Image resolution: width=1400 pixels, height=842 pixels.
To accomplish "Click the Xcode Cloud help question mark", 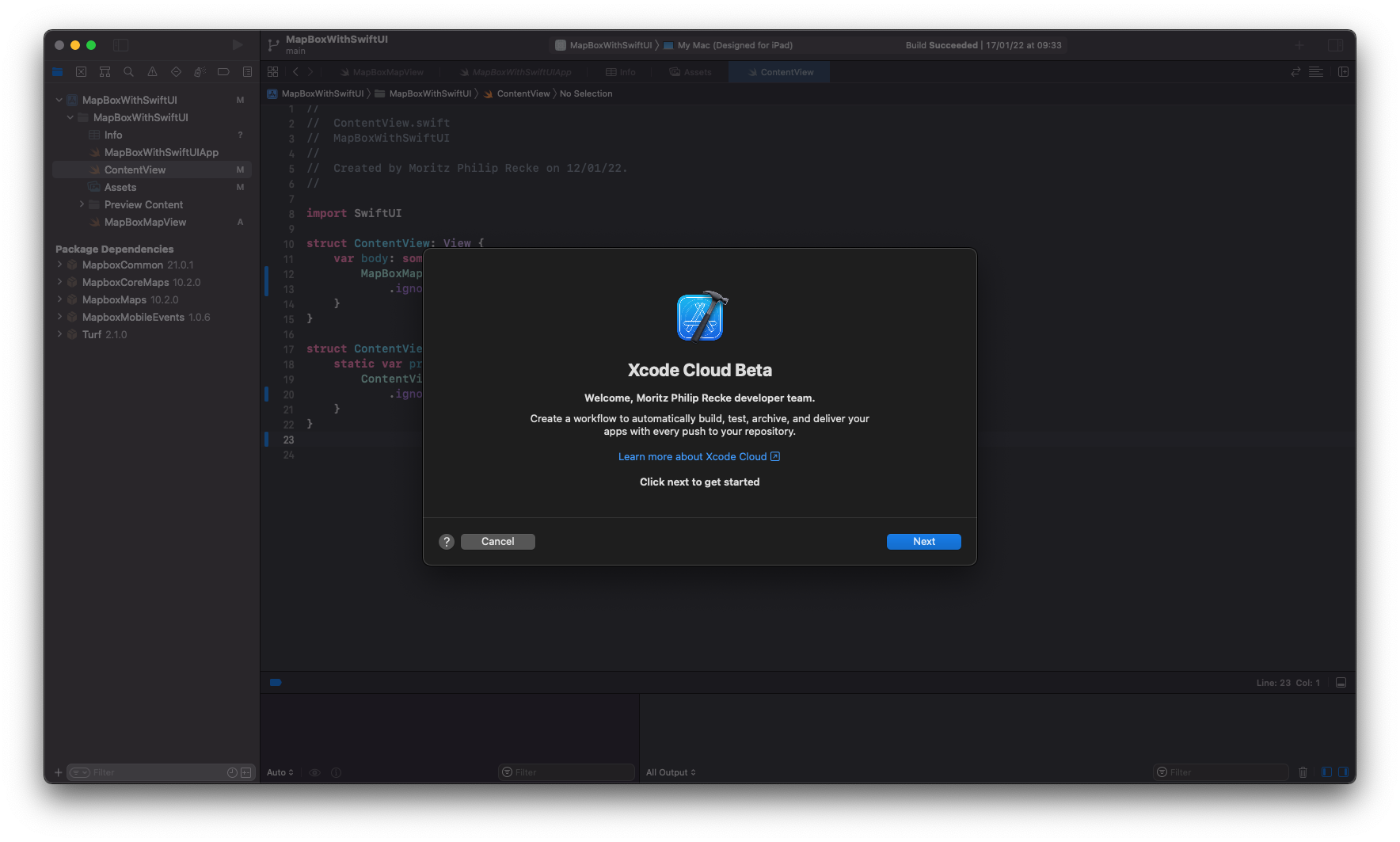I will (447, 542).
